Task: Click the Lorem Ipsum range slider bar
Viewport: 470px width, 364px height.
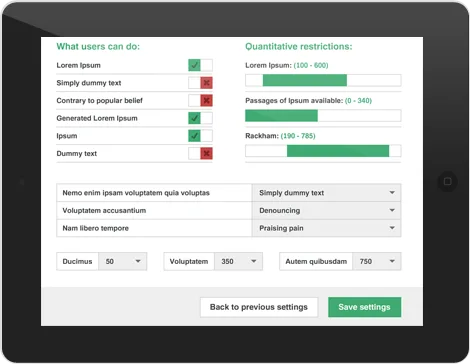Action: [x=323, y=80]
